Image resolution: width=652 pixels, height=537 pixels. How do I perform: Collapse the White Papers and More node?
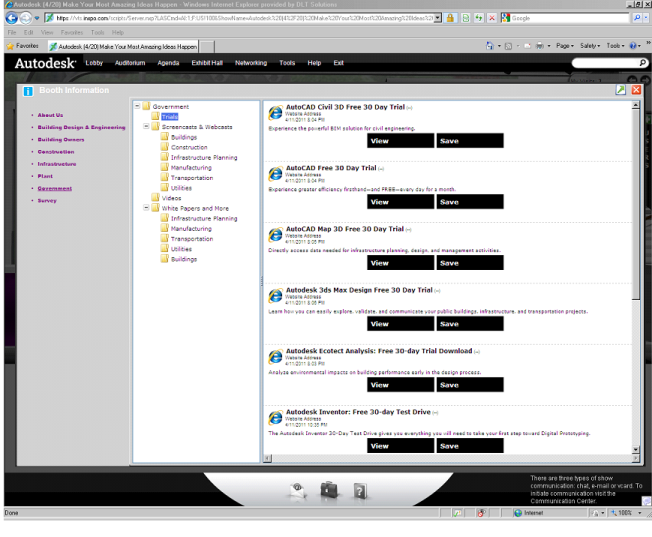(146, 207)
